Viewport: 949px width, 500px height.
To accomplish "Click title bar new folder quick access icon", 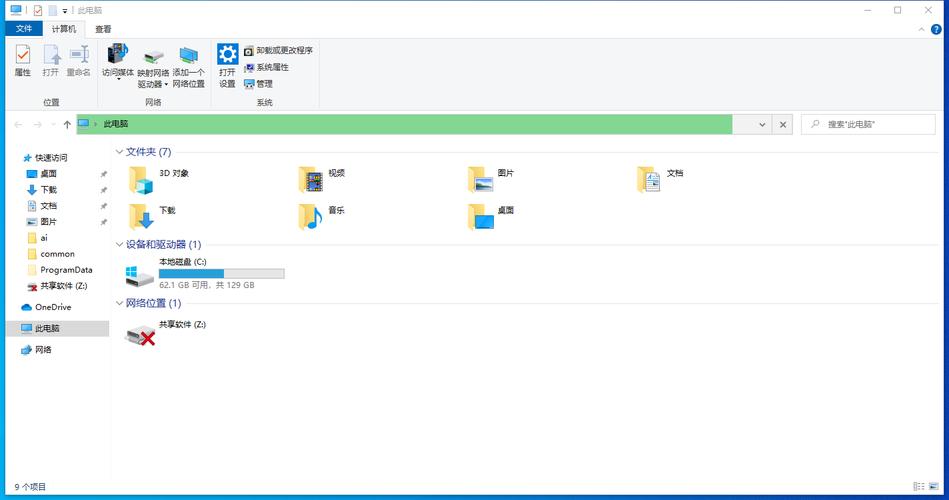I will pyautogui.click(x=53, y=10).
